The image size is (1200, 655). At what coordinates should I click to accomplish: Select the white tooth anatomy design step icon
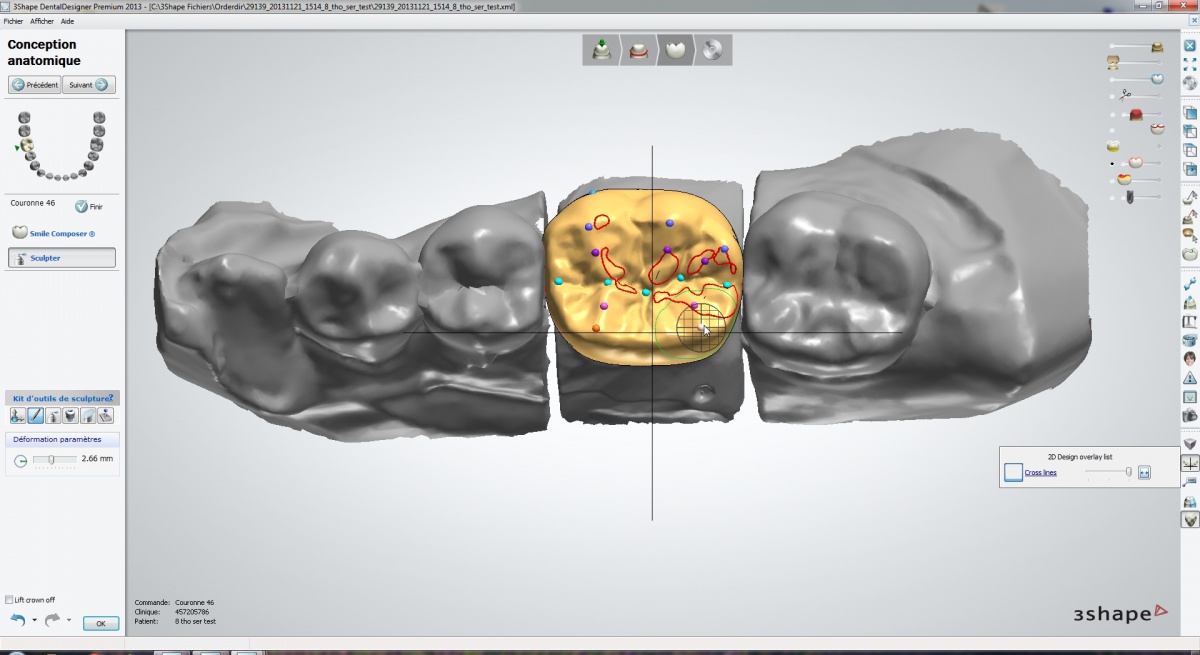tap(675, 49)
